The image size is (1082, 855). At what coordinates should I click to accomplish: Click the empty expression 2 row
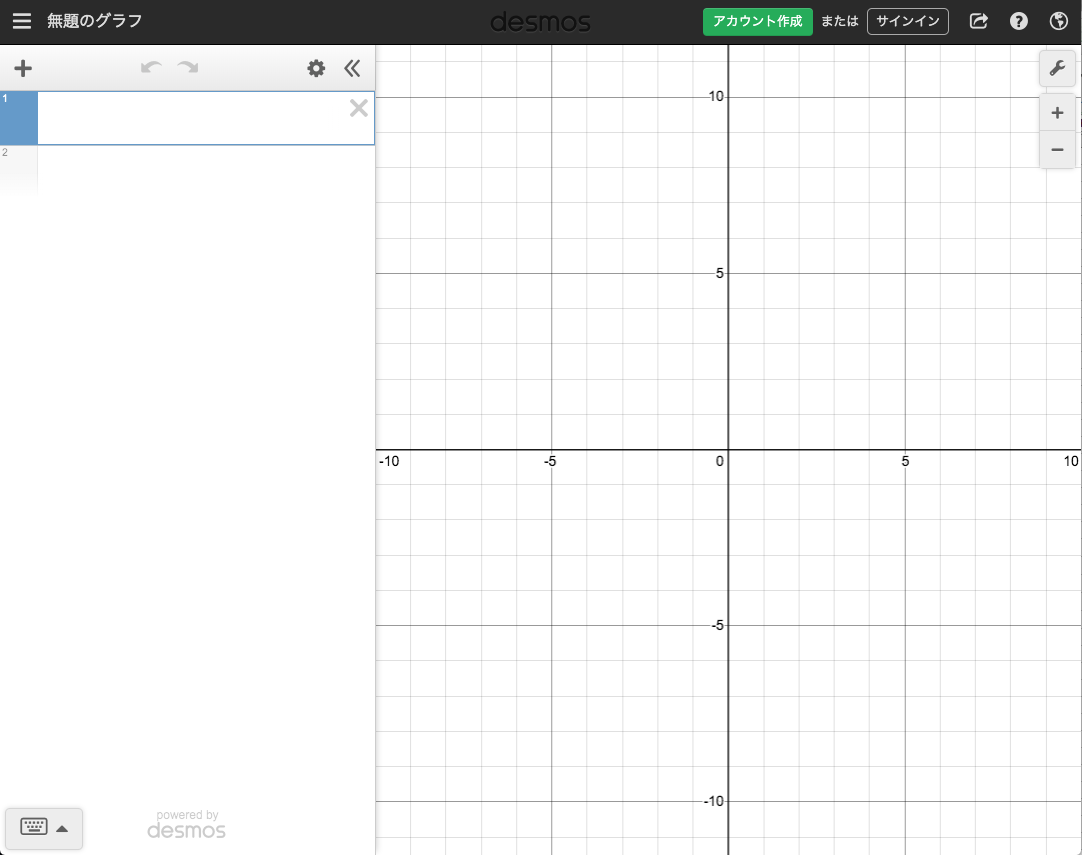pos(188,170)
